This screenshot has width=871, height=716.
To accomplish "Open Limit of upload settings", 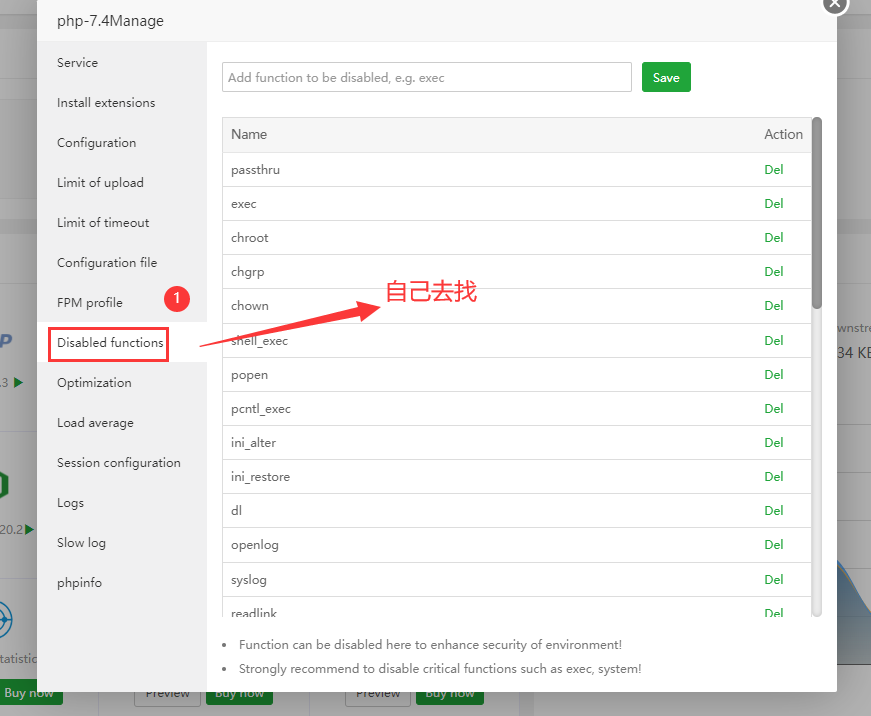I will [101, 183].
